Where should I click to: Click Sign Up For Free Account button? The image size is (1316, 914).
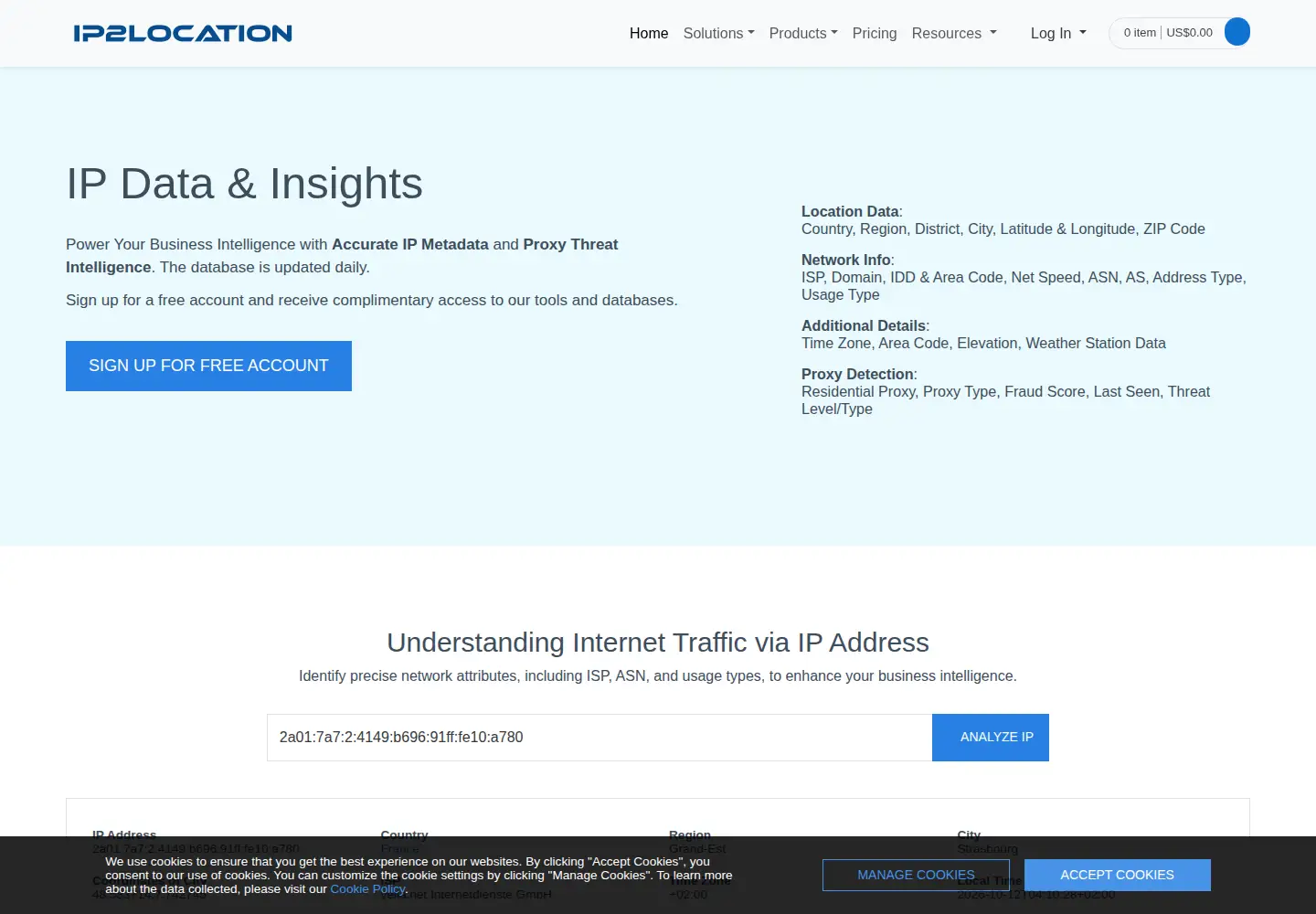click(x=208, y=366)
